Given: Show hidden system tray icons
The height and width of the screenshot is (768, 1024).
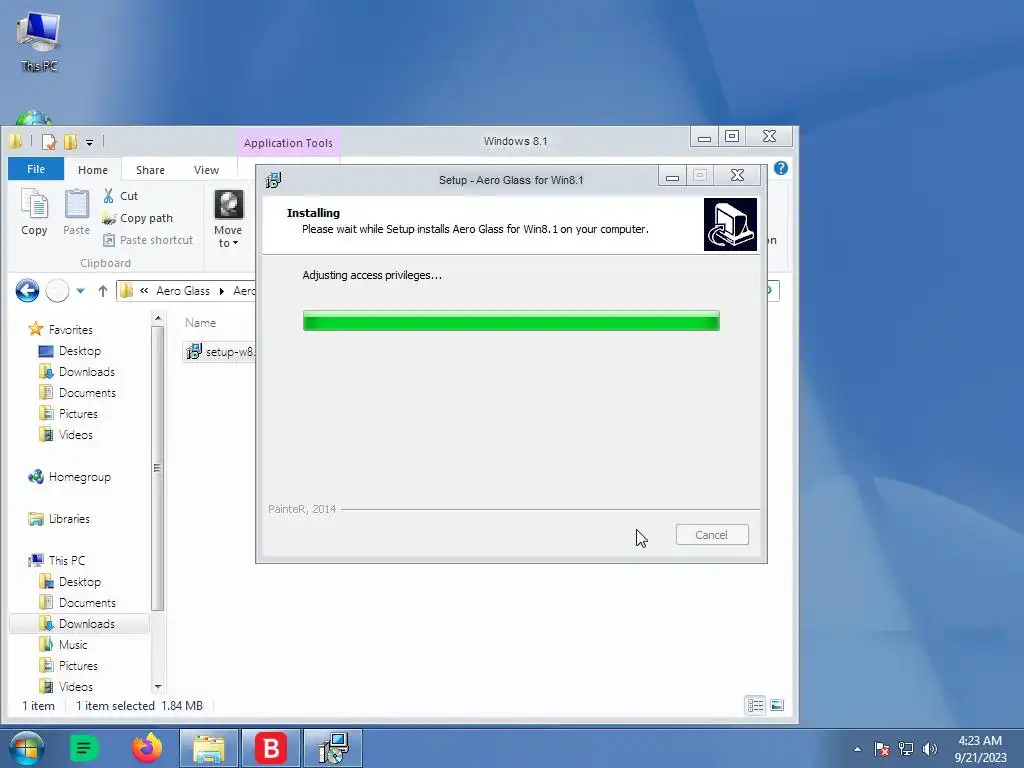Looking at the screenshot, I should pos(857,749).
